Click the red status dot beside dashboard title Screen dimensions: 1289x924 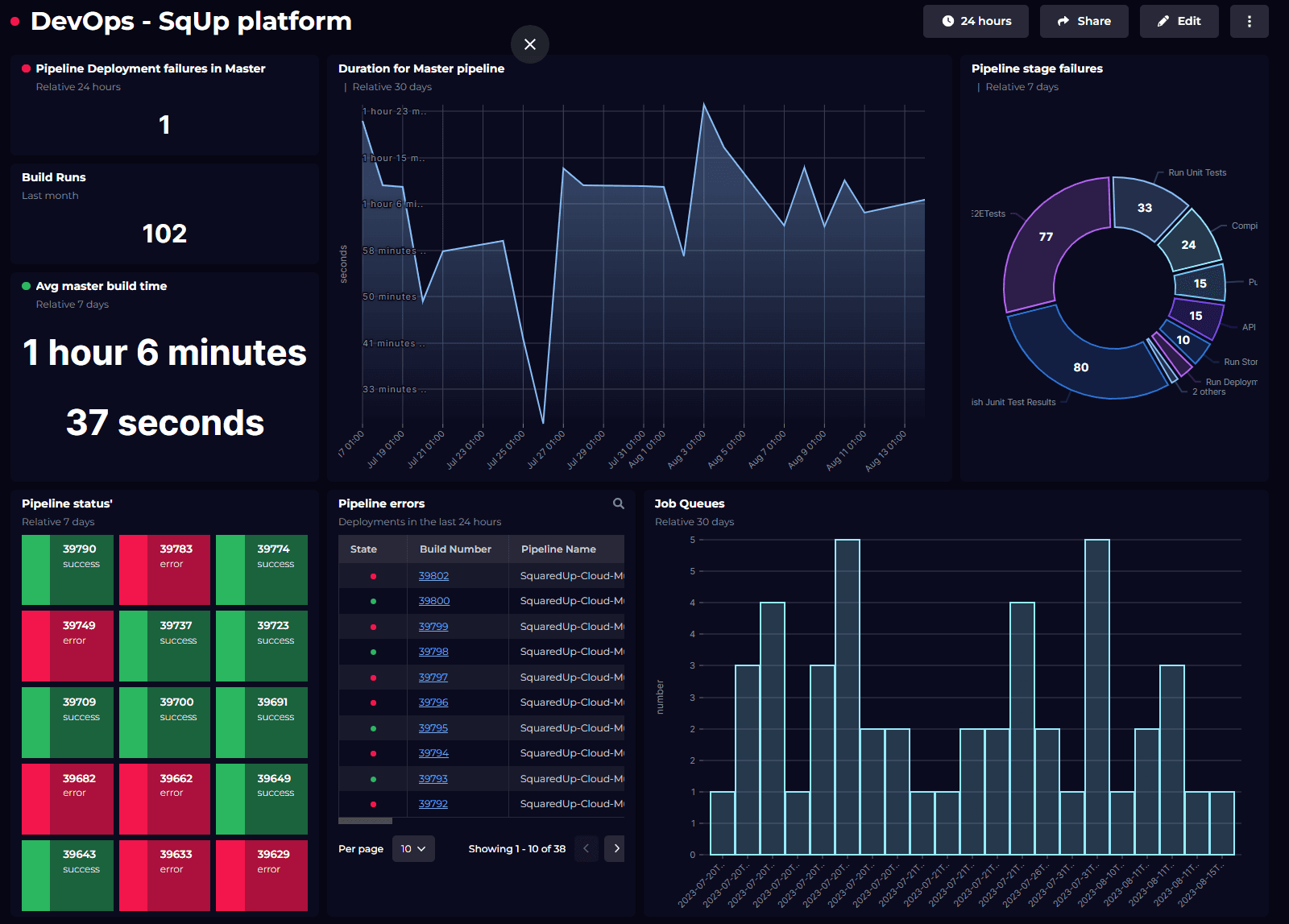click(x=15, y=22)
